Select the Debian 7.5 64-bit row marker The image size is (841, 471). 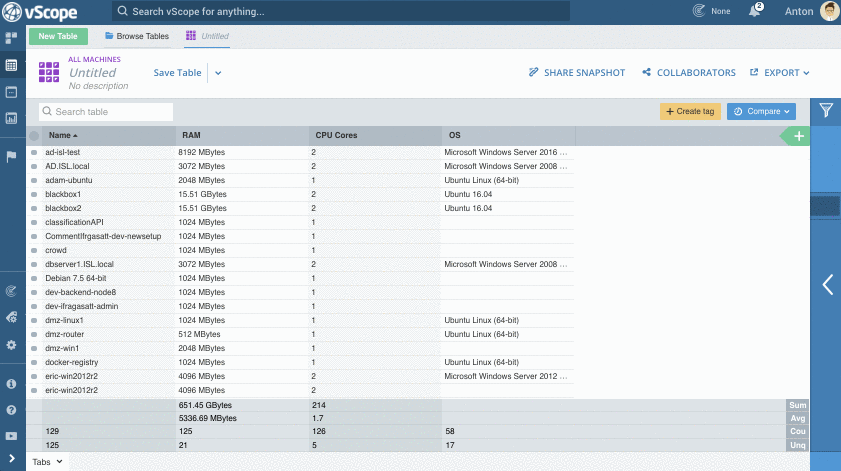tap(34, 278)
